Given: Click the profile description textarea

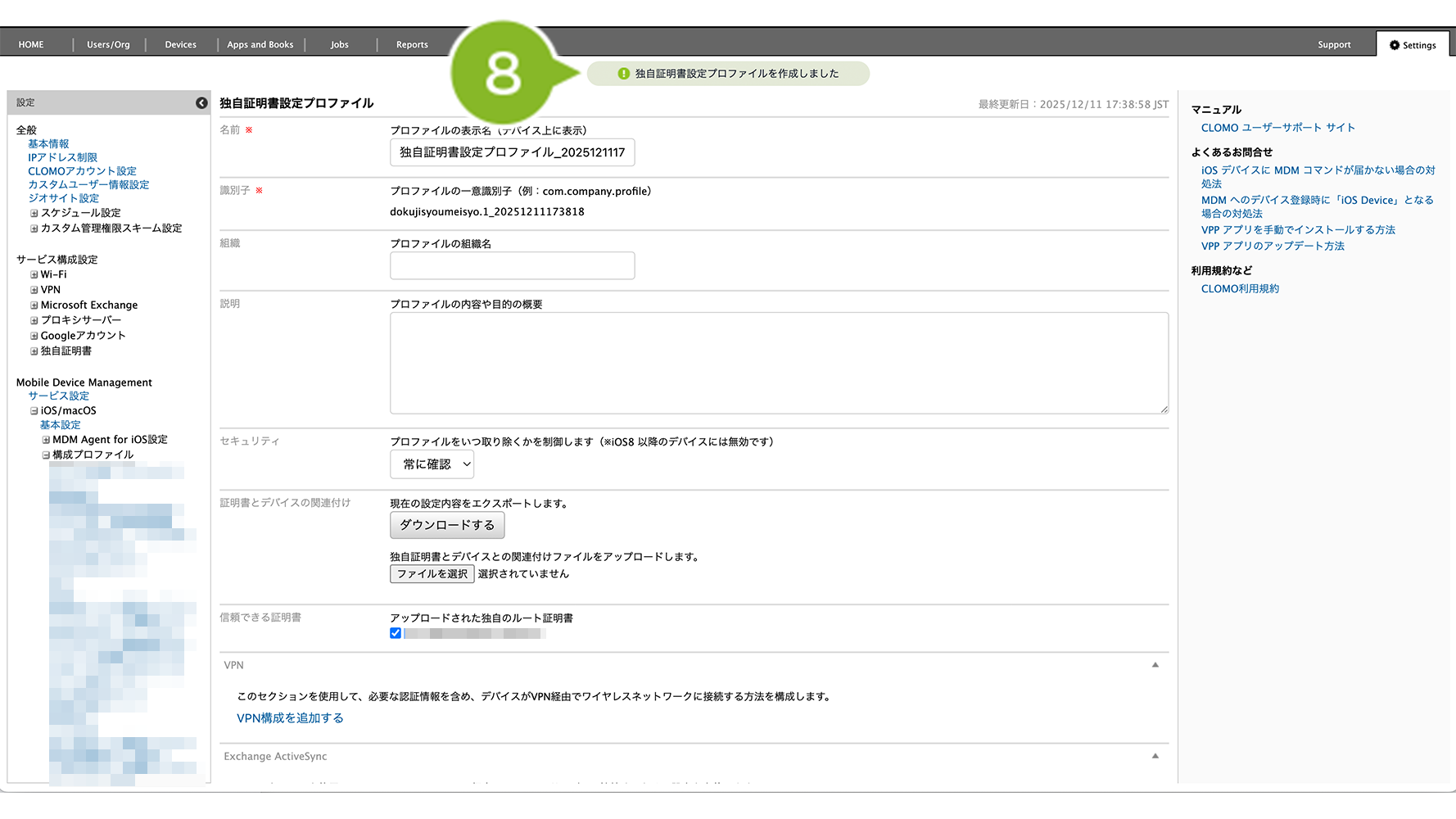Looking at the screenshot, I should pos(778,363).
